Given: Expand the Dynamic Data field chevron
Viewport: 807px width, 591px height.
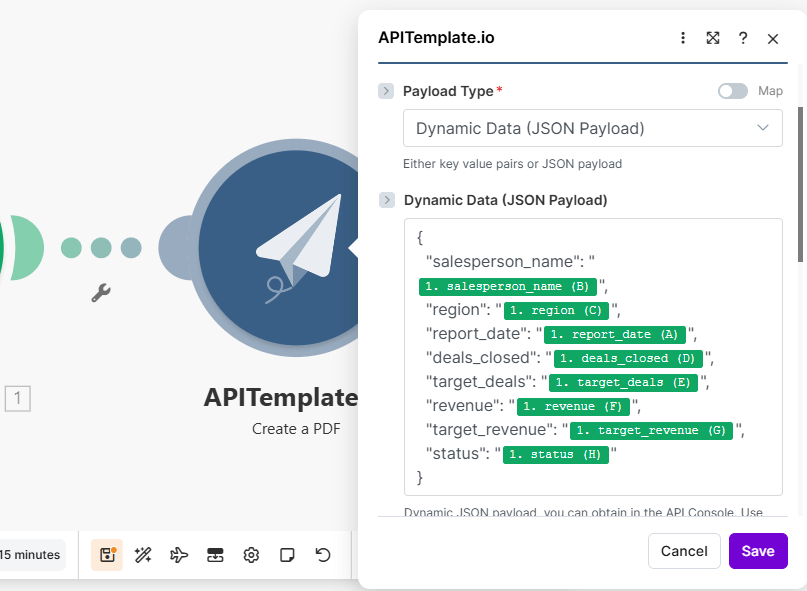Looking at the screenshot, I should [x=386, y=200].
